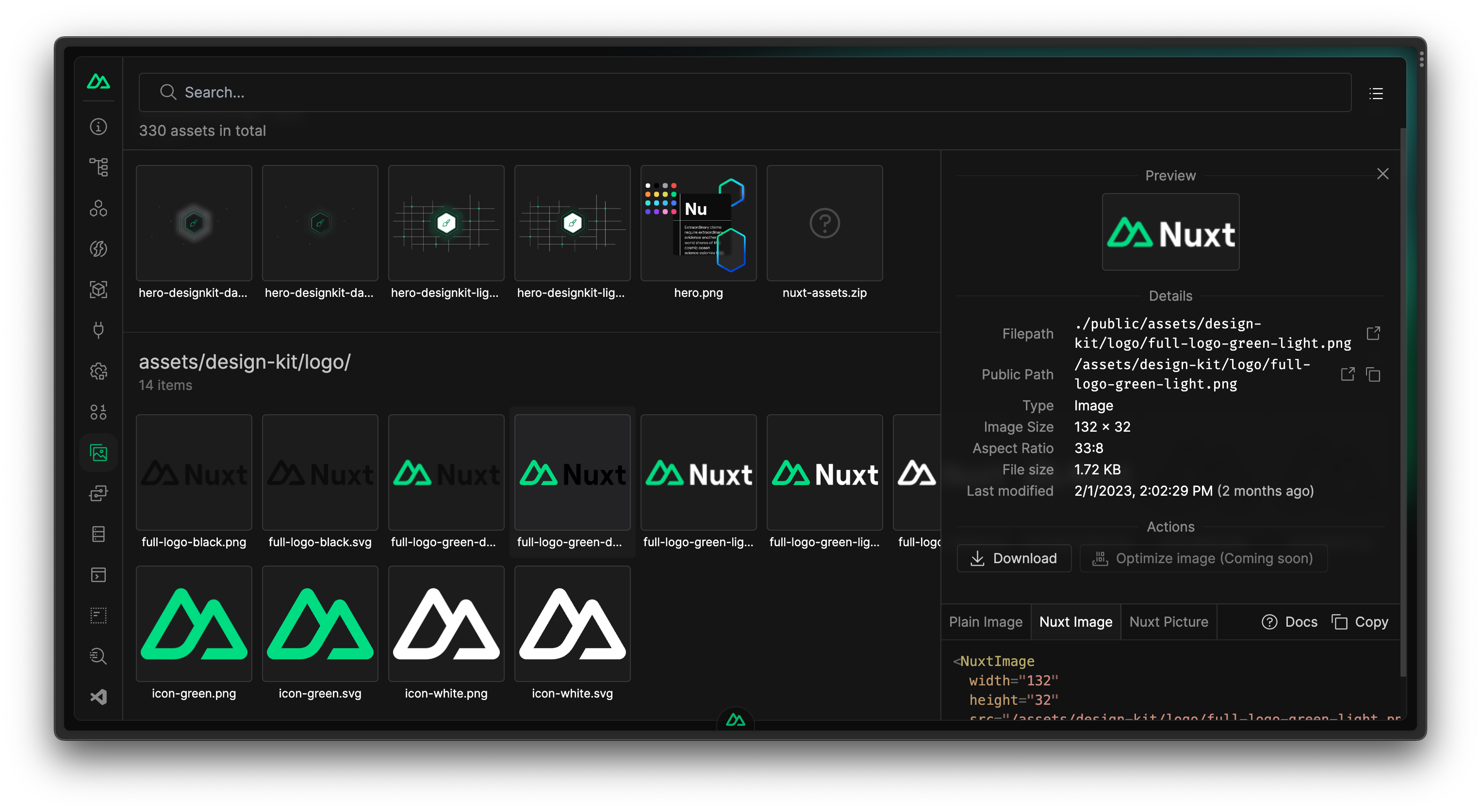Switch to the Plain Image tab
Viewport: 1481px width, 812px height.
point(986,622)
